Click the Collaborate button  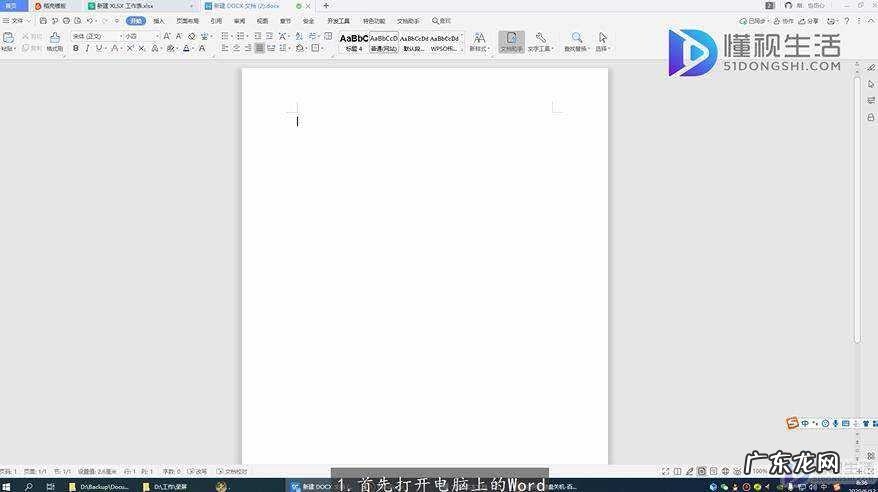[x=784, y=21]
